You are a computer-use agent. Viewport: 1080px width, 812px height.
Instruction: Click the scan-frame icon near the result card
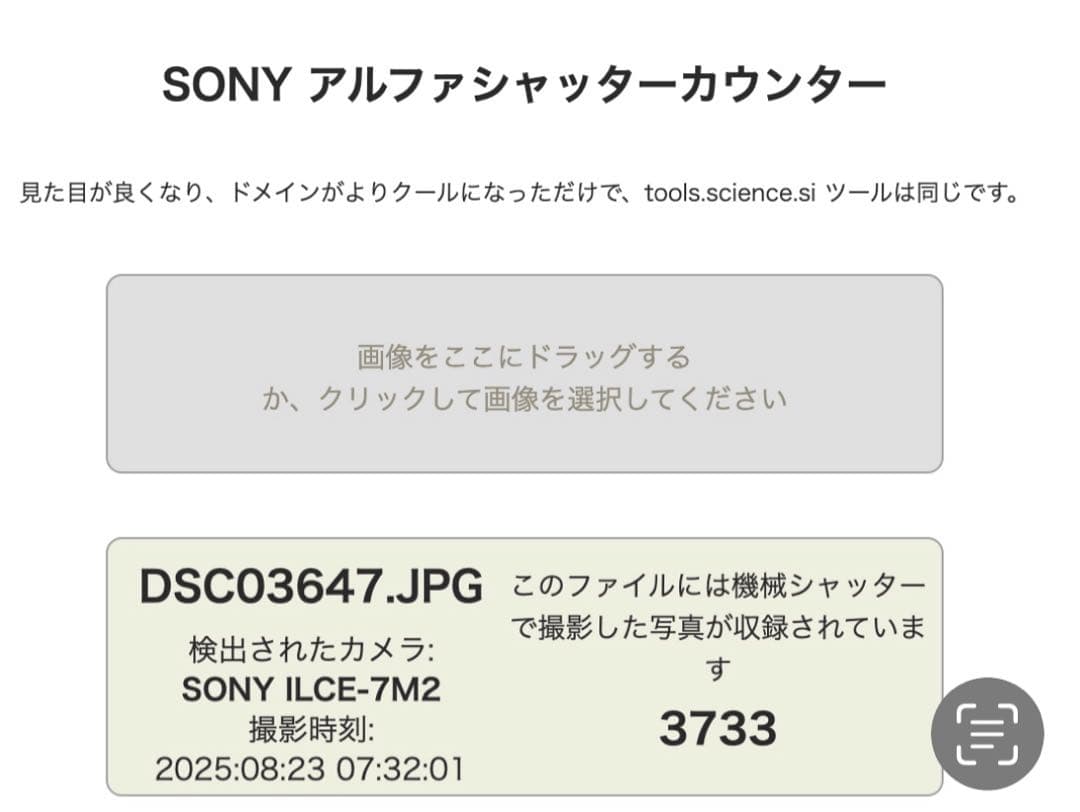pos(988,734)
